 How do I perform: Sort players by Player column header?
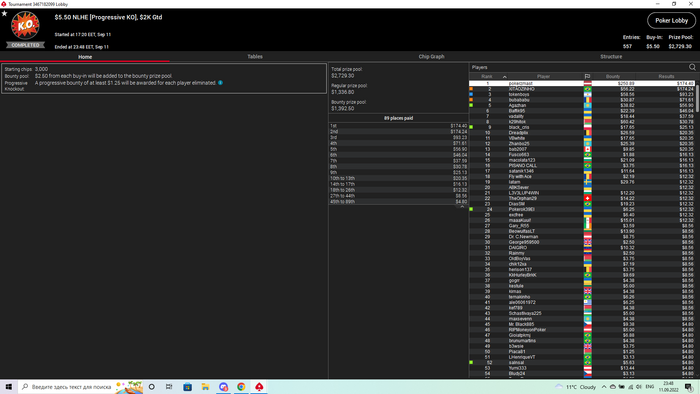coord(543,76)
